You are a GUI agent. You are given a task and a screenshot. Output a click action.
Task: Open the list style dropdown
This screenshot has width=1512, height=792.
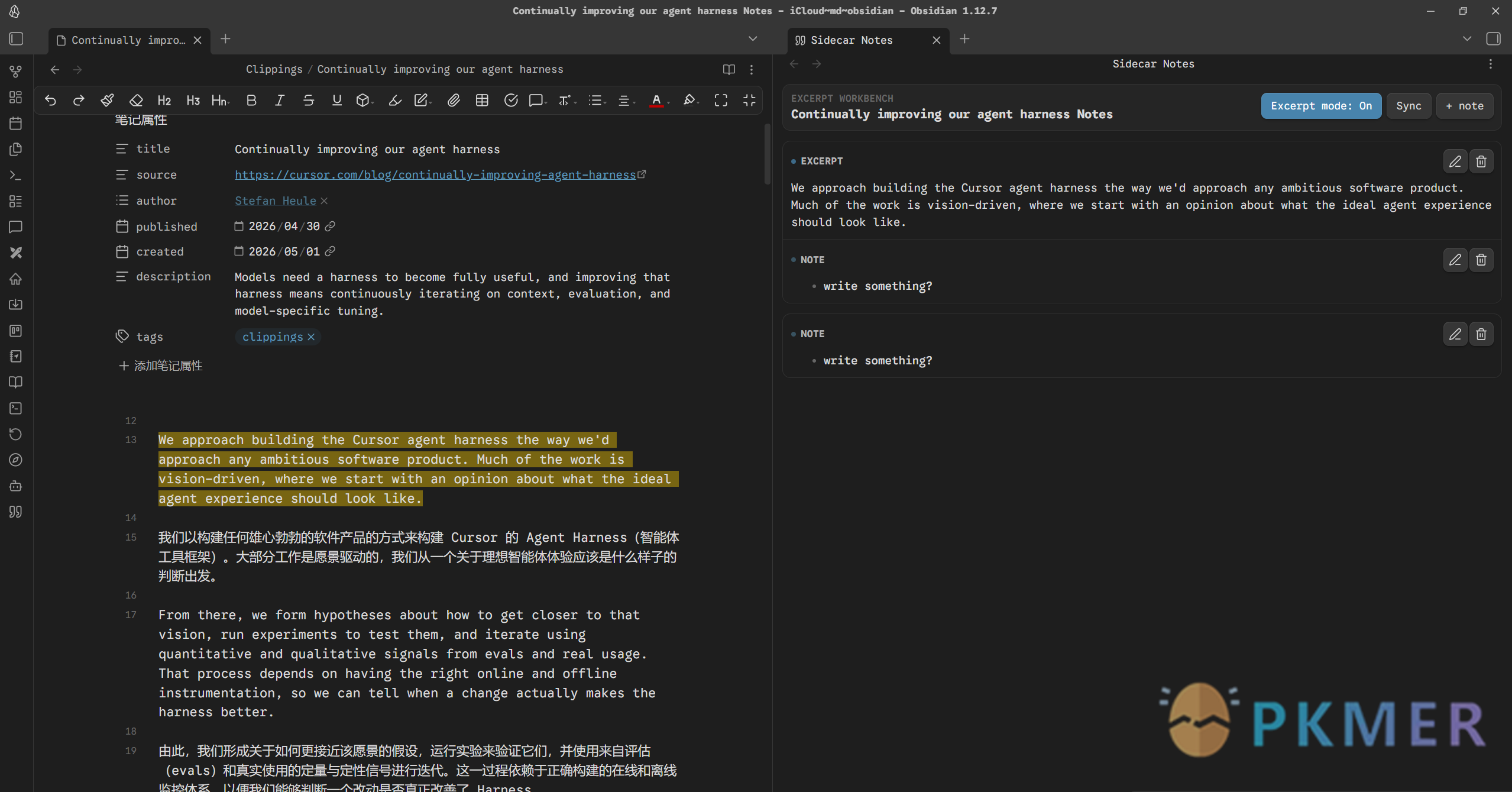click(x=597, y=101)
